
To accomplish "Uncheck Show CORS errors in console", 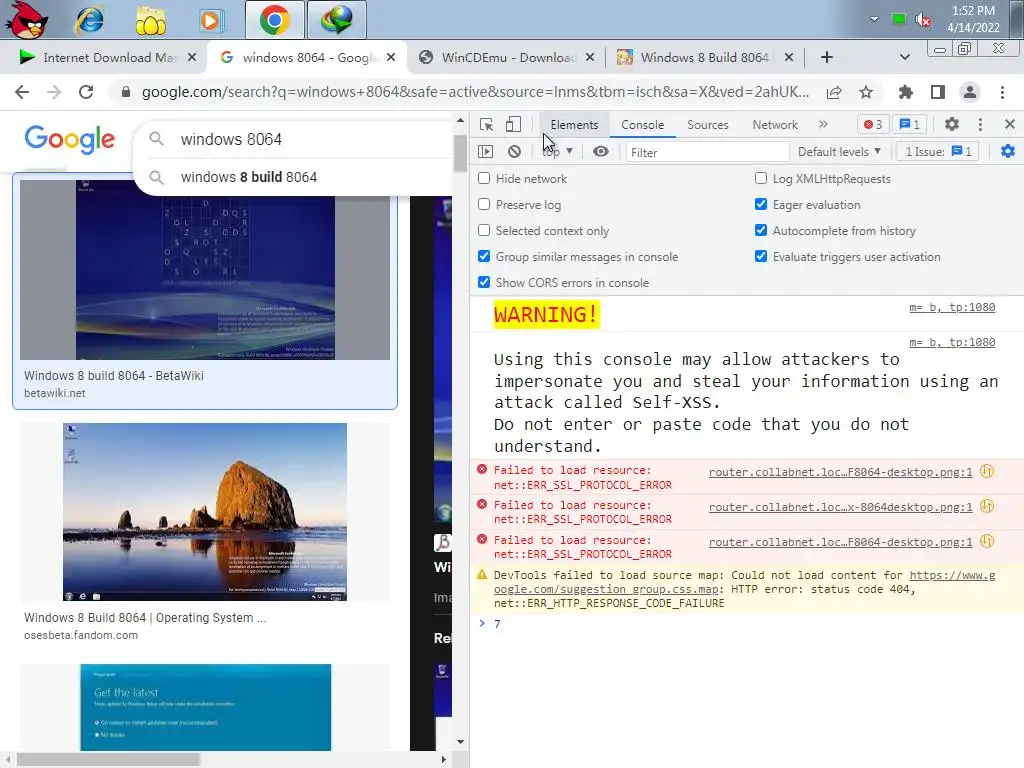I will 484,282.
